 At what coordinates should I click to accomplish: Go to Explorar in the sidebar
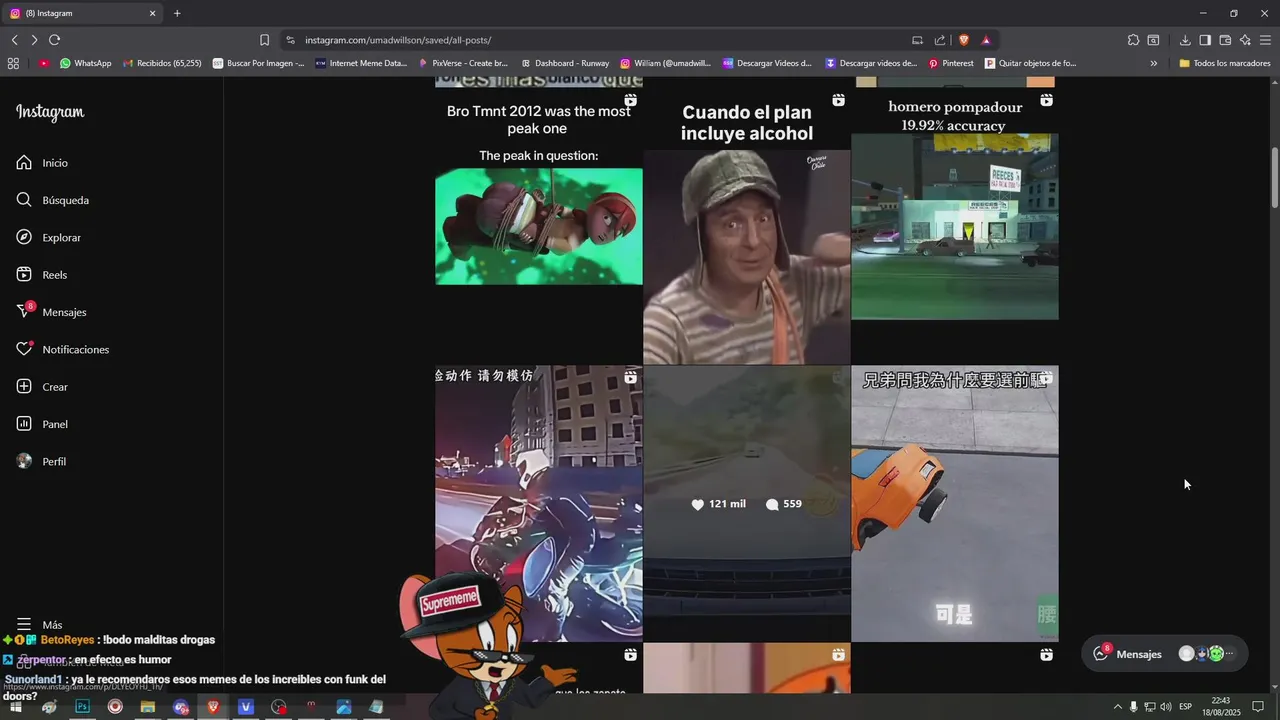coord(49,238)
